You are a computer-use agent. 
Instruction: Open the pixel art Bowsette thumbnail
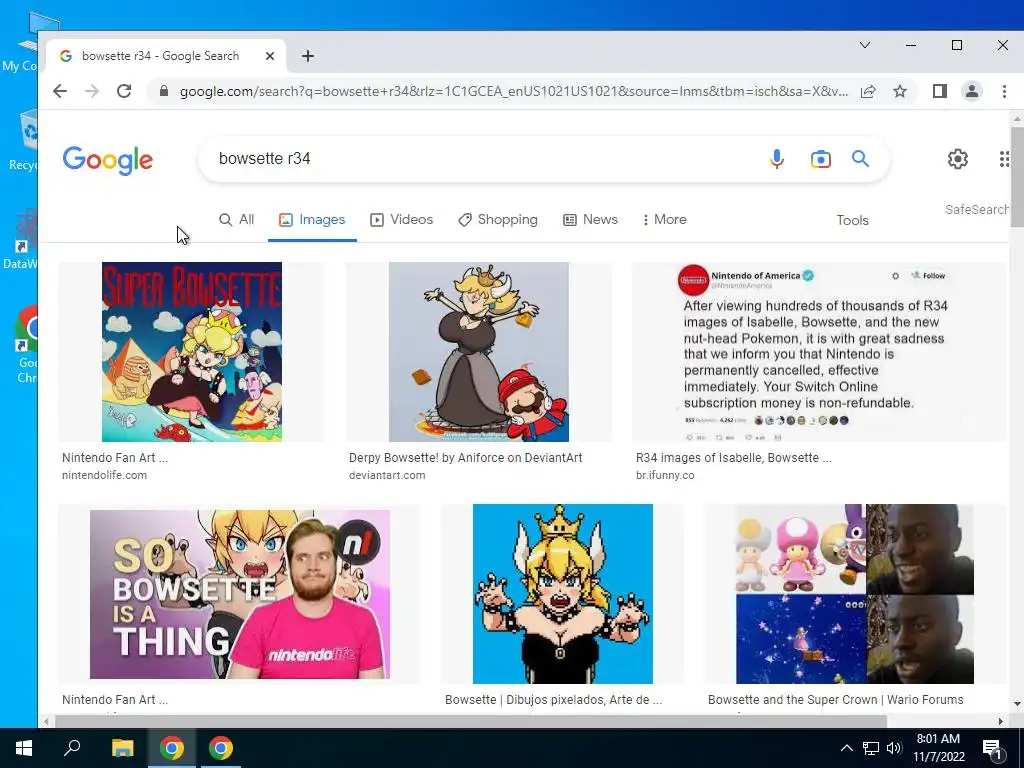point(563,594)
